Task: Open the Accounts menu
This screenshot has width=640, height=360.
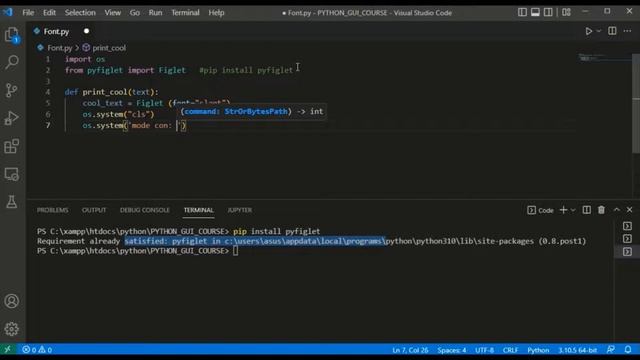Action: 12,301
